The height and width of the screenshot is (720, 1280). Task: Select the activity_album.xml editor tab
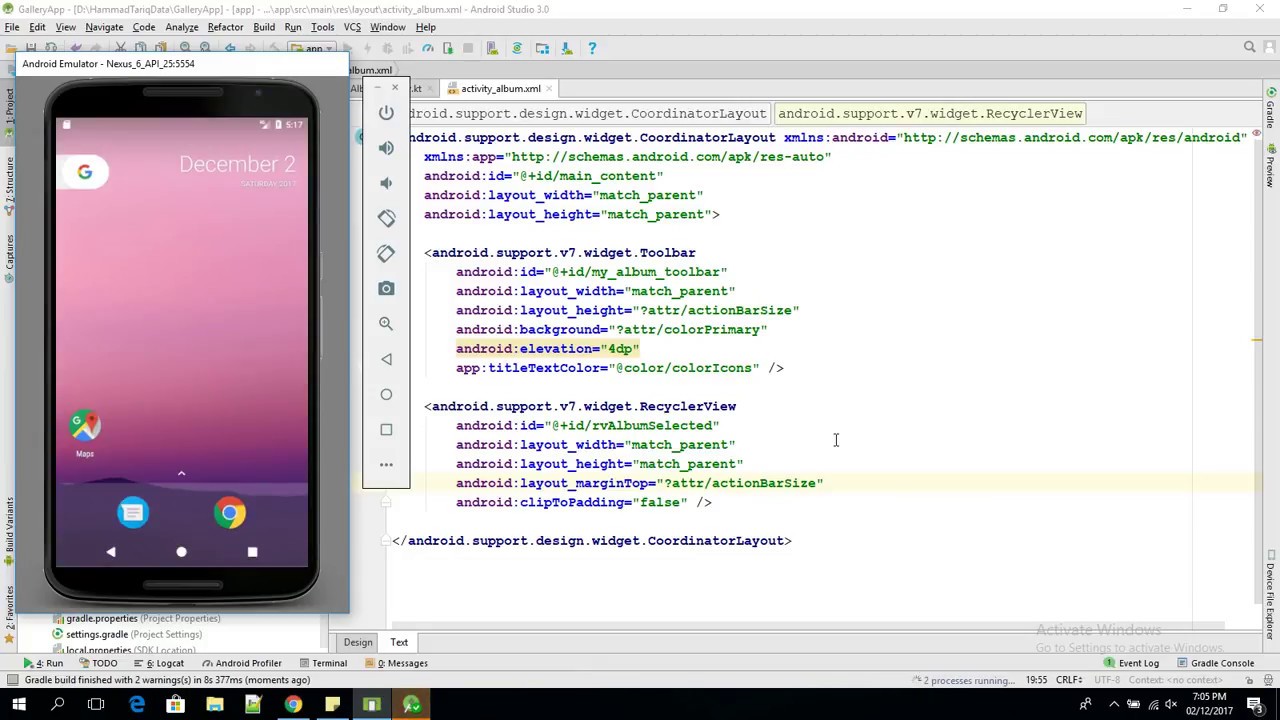point(500,88)
